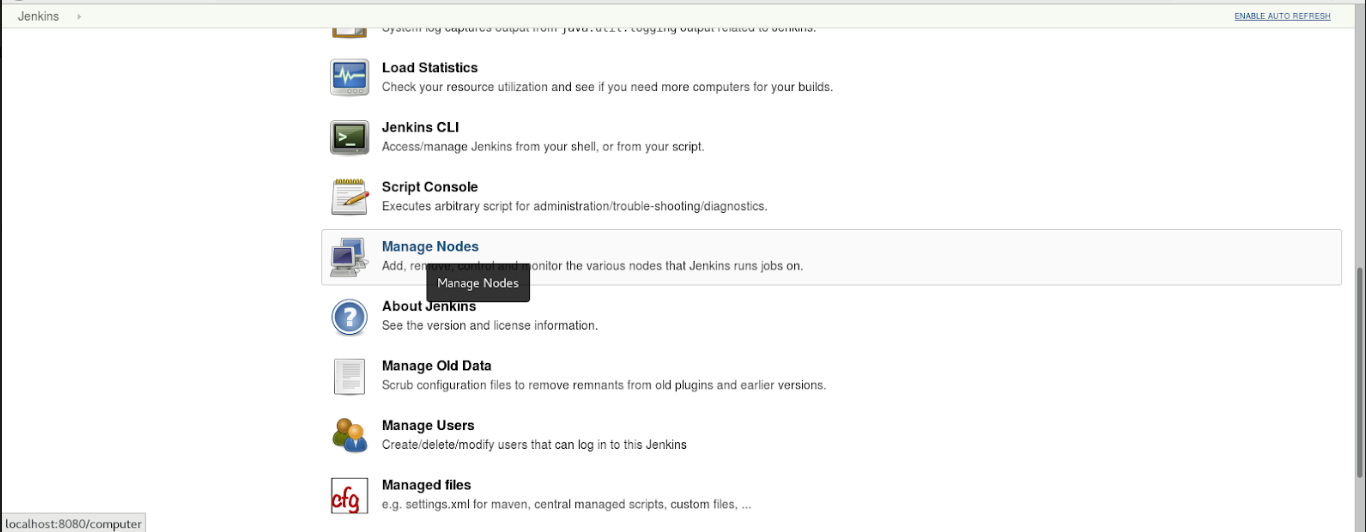Click the Manage Nodes description text
1366x532 pixels.
pyautogui.click(x=592, y=266)
